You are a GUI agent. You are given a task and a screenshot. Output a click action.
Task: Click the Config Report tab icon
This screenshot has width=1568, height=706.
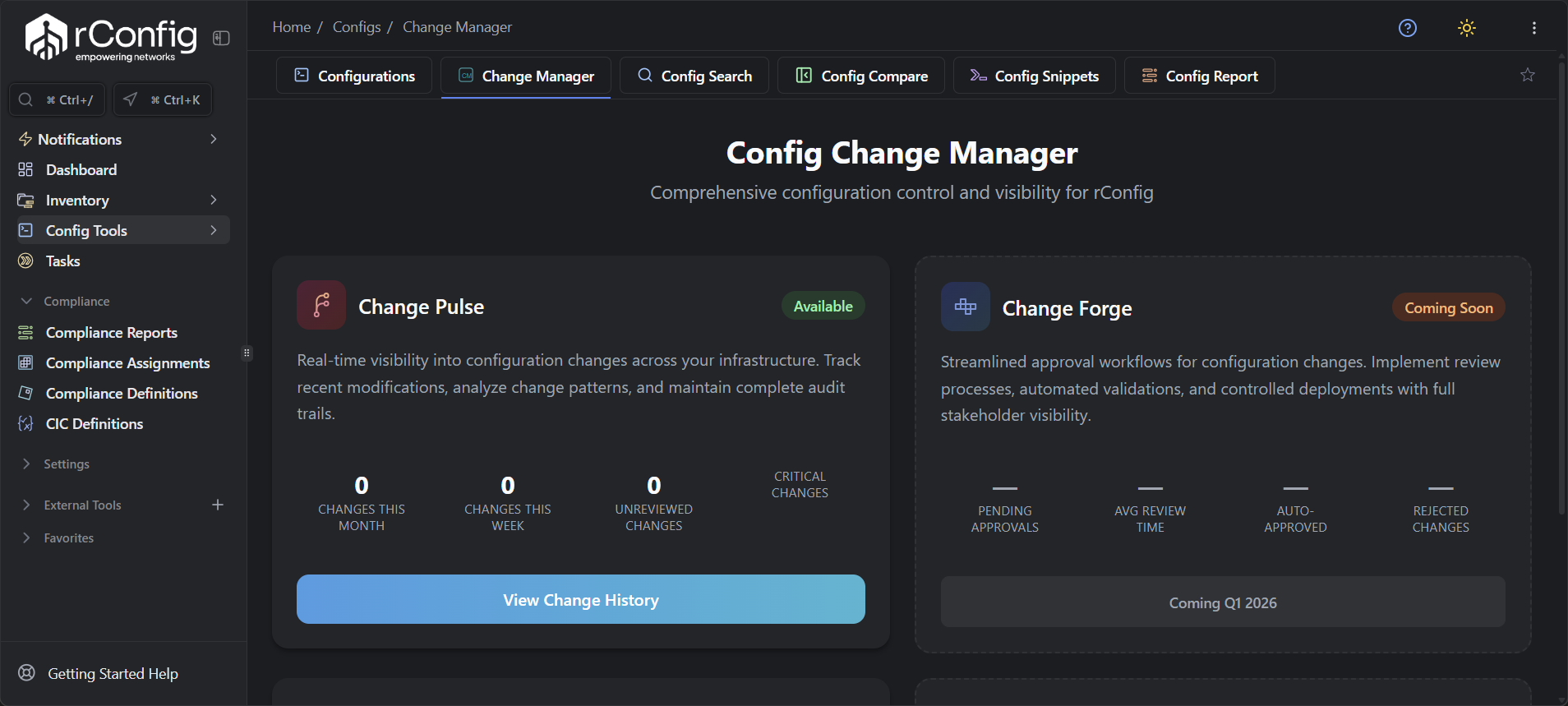pos(1150,75)
